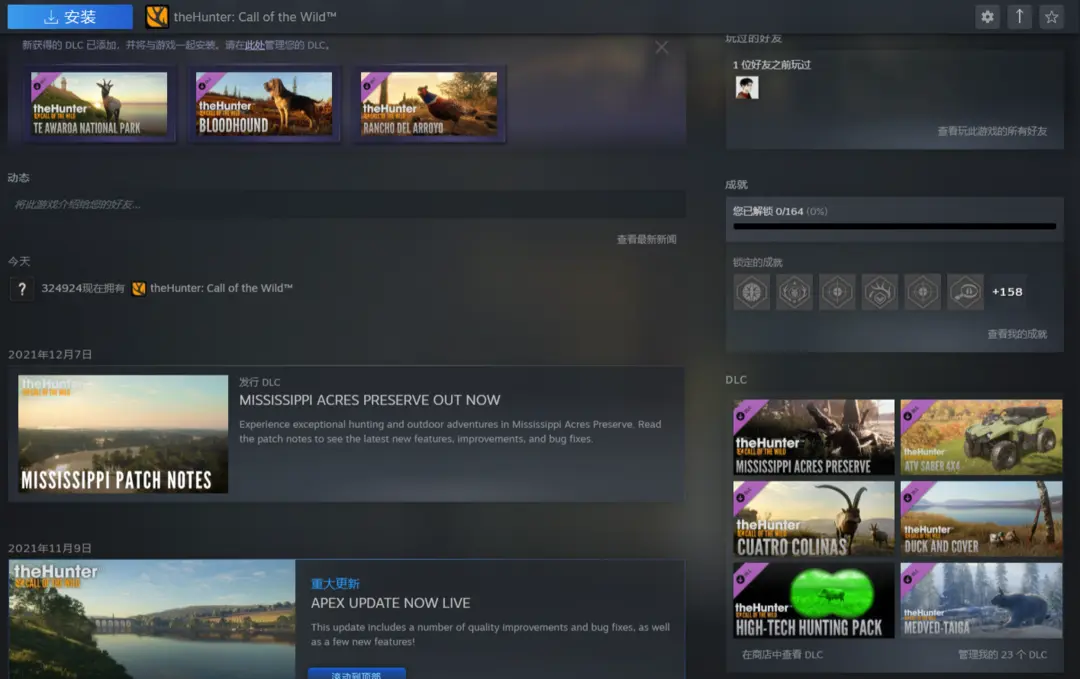Open Mississippi Acres Preserve DLC tile
The height and width of the screenshot is (679, 1080).
(813, 437)
